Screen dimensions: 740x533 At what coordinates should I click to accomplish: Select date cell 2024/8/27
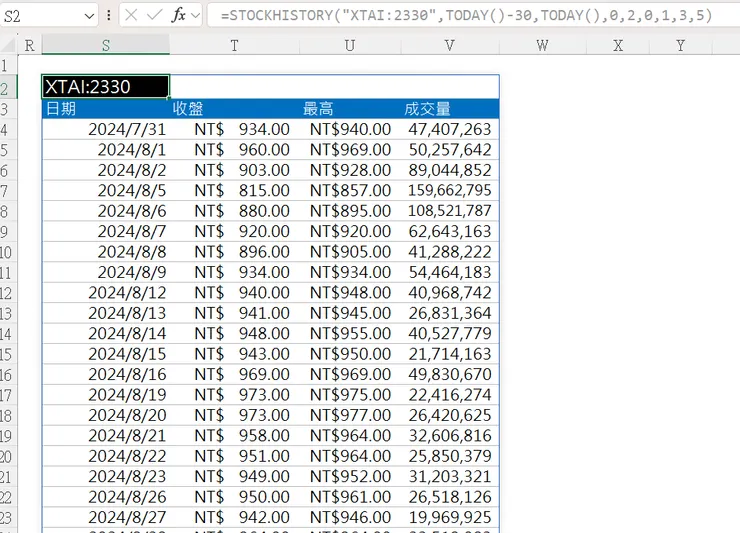coord(106,517)
